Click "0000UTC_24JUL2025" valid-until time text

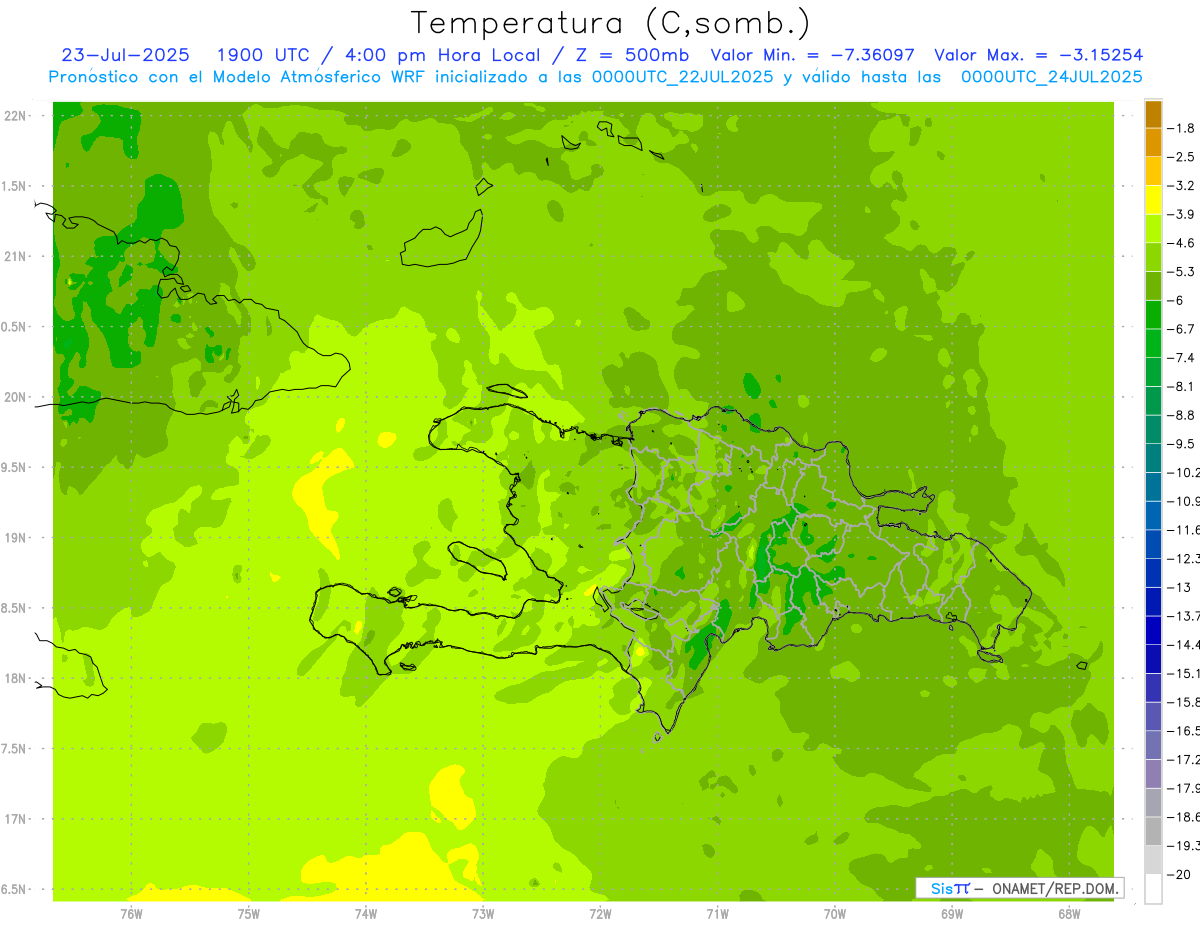[1052, 76]
